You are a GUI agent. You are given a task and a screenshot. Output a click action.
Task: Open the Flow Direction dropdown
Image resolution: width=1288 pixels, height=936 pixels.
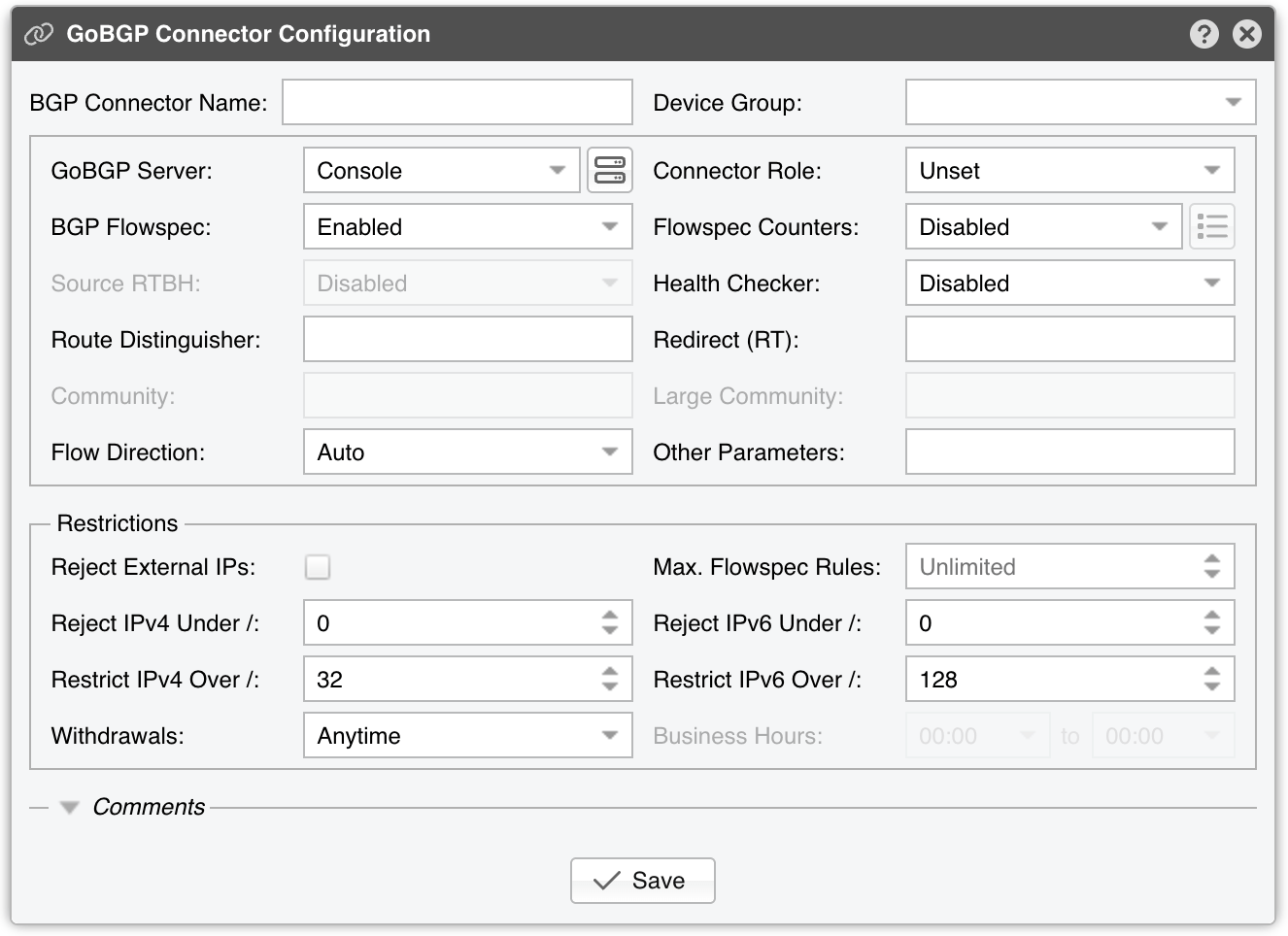[468, 452]
